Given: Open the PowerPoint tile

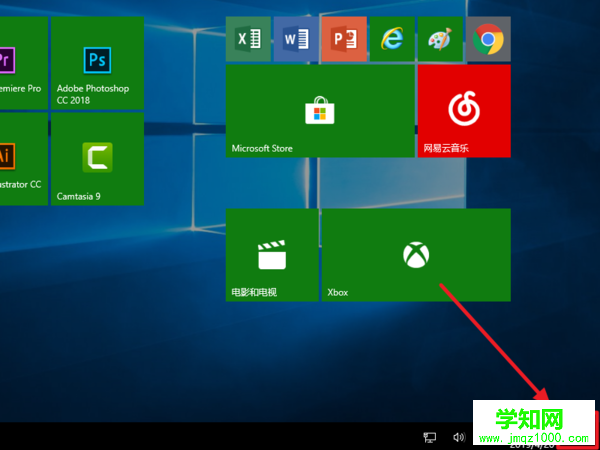Looking at the screenshot, I should (x=344, y=39).
